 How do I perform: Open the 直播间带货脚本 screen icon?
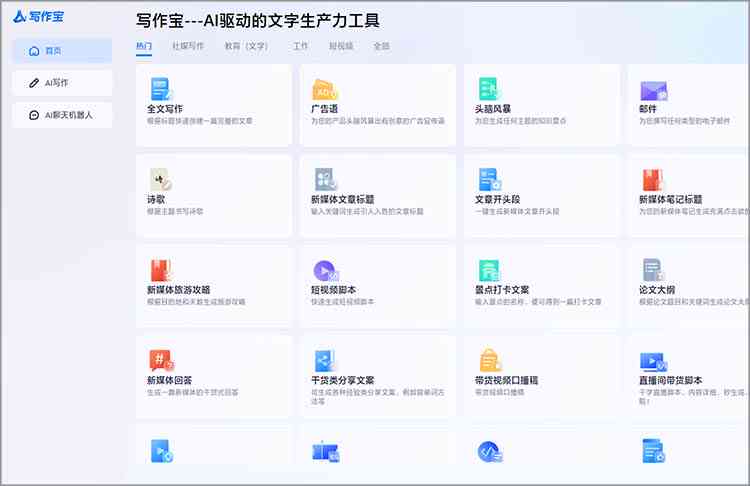653,362
